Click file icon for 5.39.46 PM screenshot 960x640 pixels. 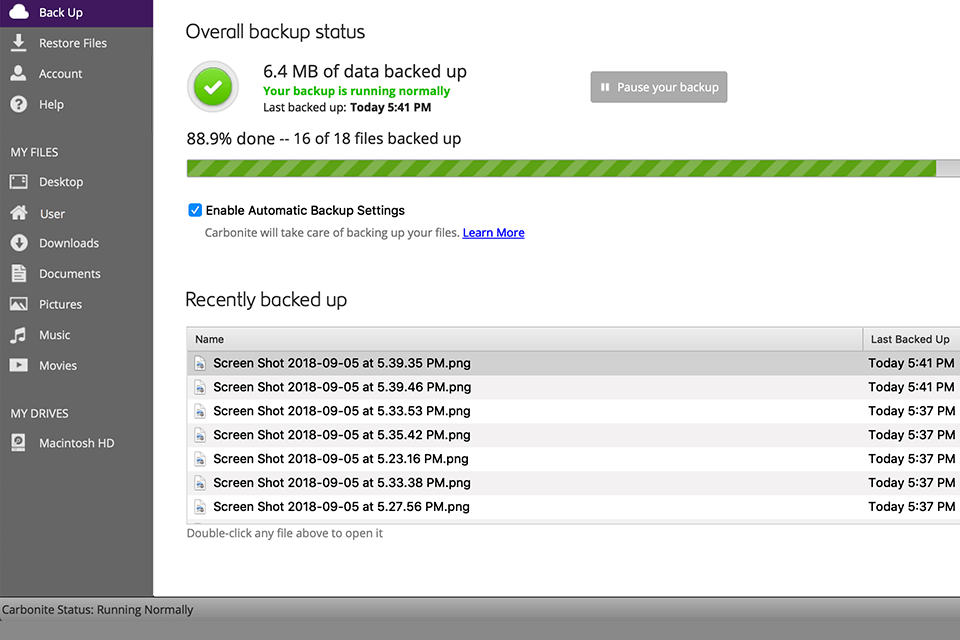pyautogui.click(x=200, y=387)
